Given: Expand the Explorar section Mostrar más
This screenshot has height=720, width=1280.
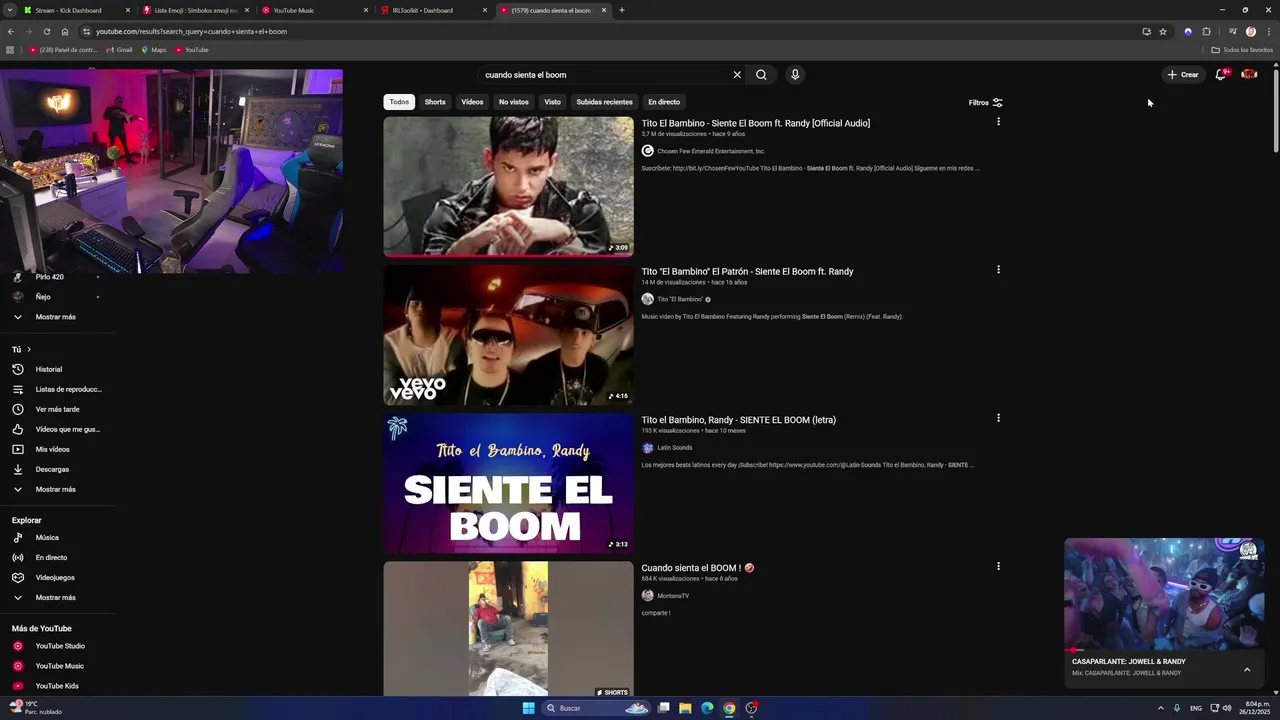Looking at the screenshot, I should click(x=57, y=597).
